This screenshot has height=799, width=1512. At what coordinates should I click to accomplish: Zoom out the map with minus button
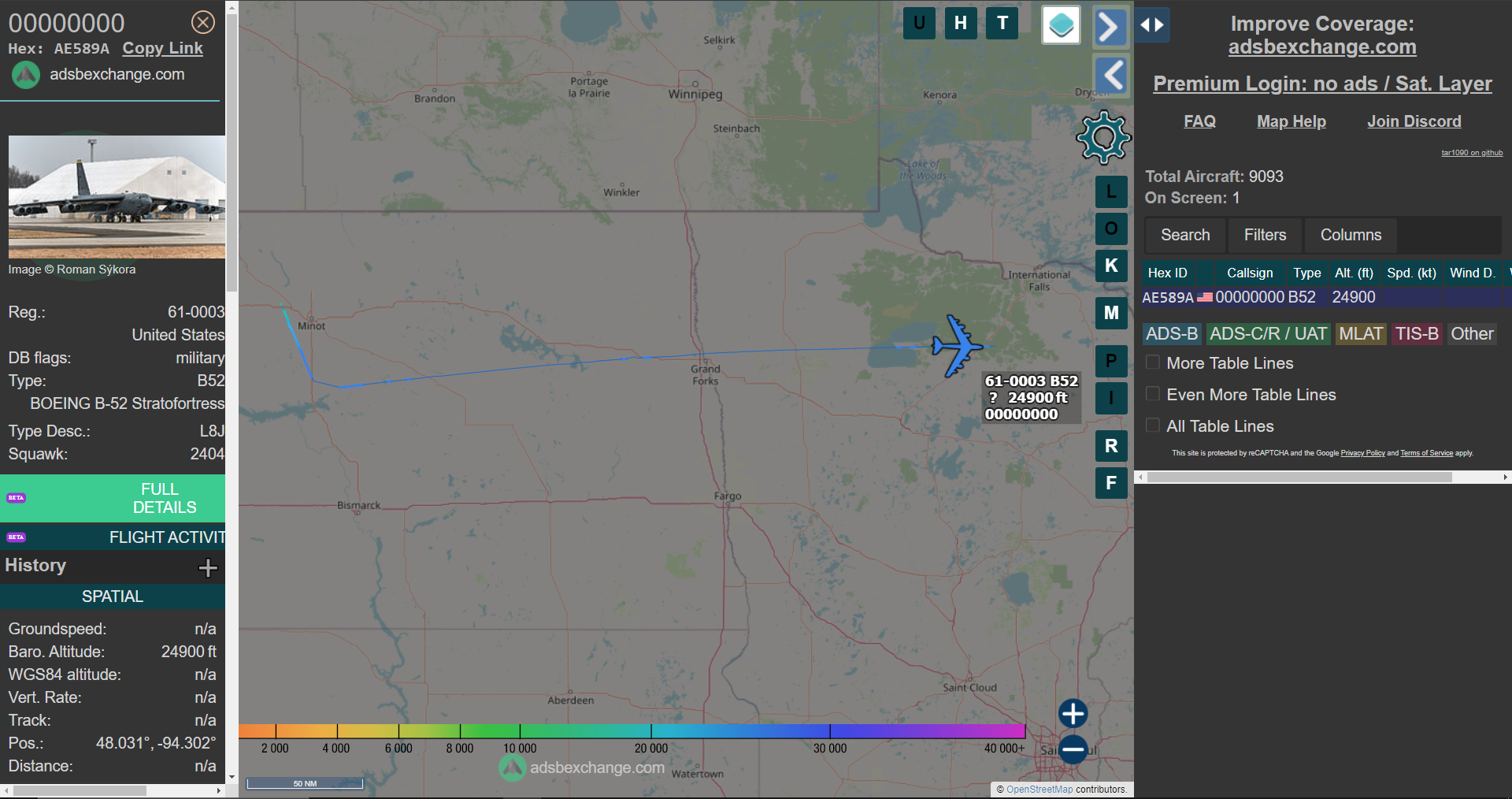(1073, 749)
